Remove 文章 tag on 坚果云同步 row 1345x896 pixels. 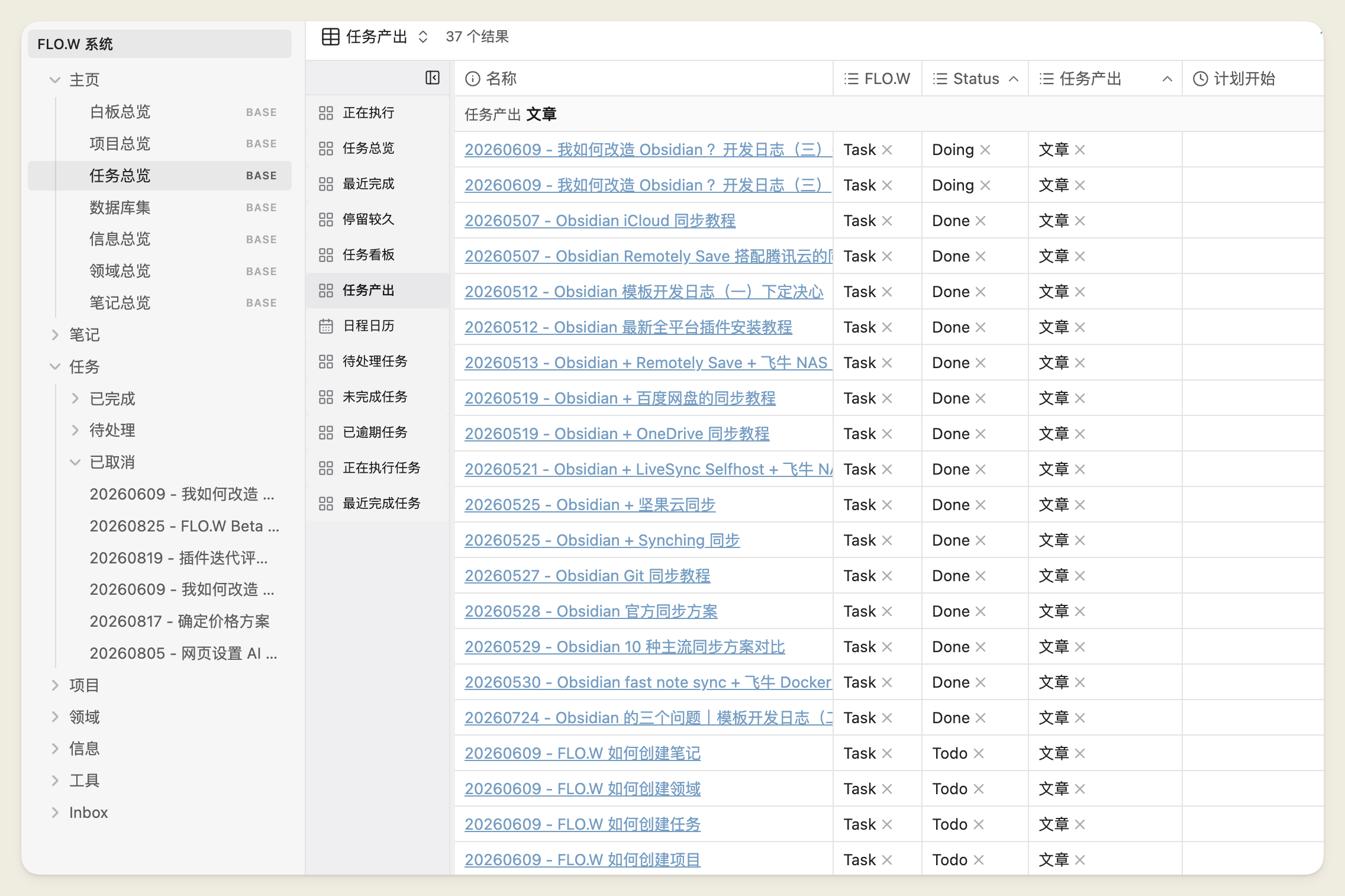click(1080, 505)
